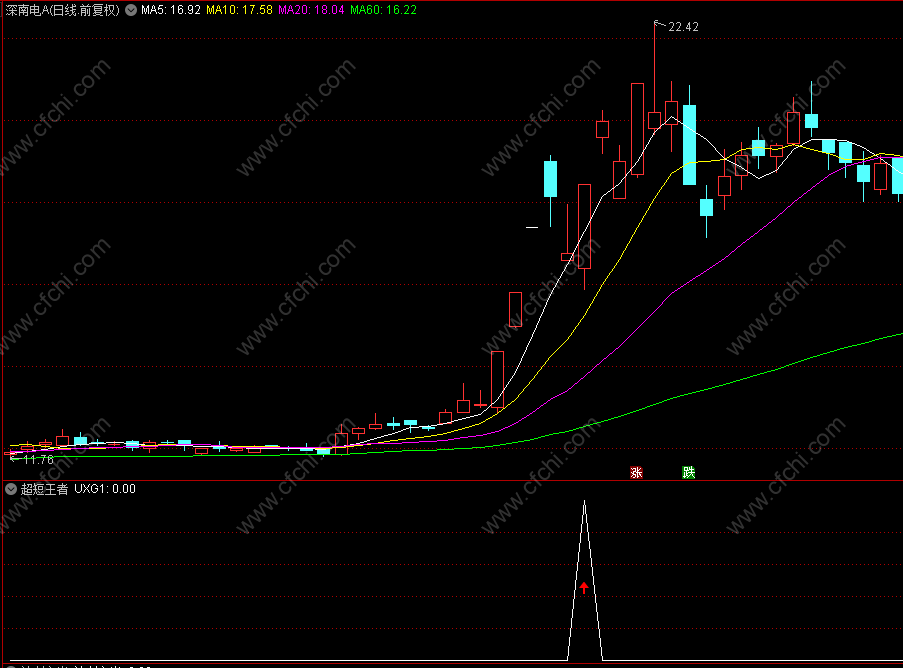Click the 深南电A chart title label
This screenshot has height=668, width=903.
62,10
